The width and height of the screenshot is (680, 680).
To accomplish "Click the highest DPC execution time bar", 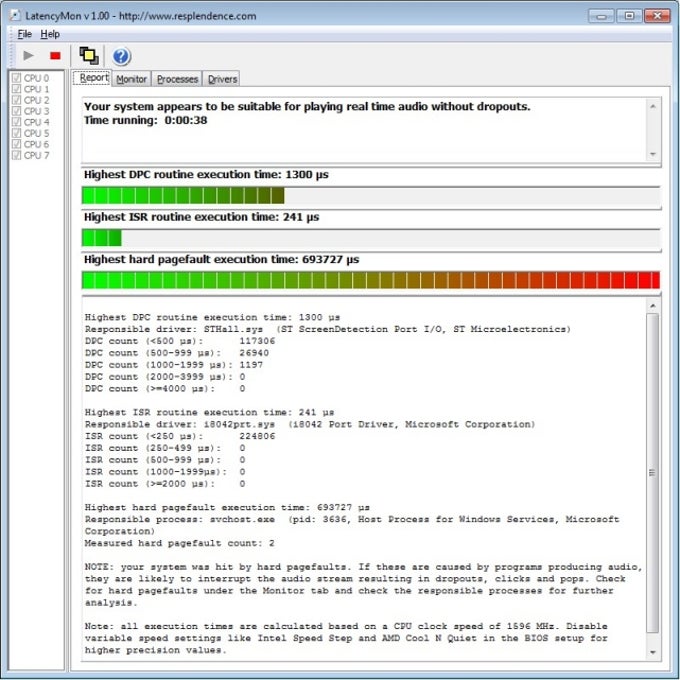I will point(370,196).
